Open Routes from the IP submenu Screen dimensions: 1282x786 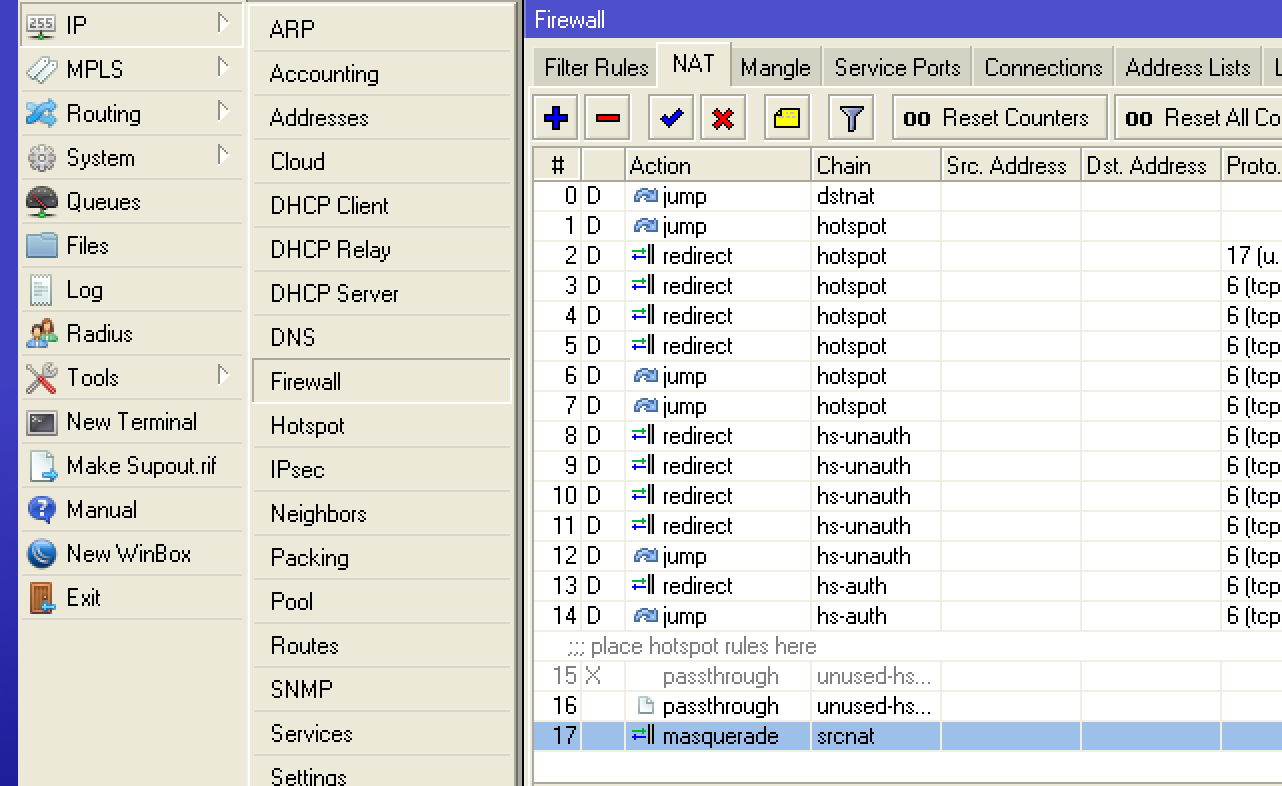[x=380, y=646]
